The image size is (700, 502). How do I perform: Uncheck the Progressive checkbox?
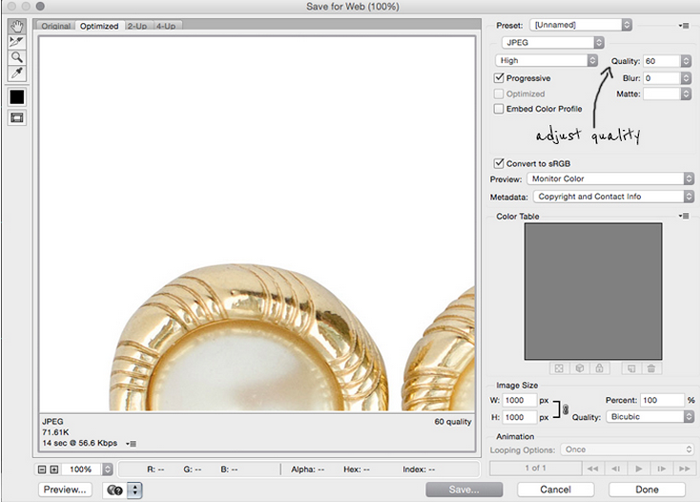point(499,78)
